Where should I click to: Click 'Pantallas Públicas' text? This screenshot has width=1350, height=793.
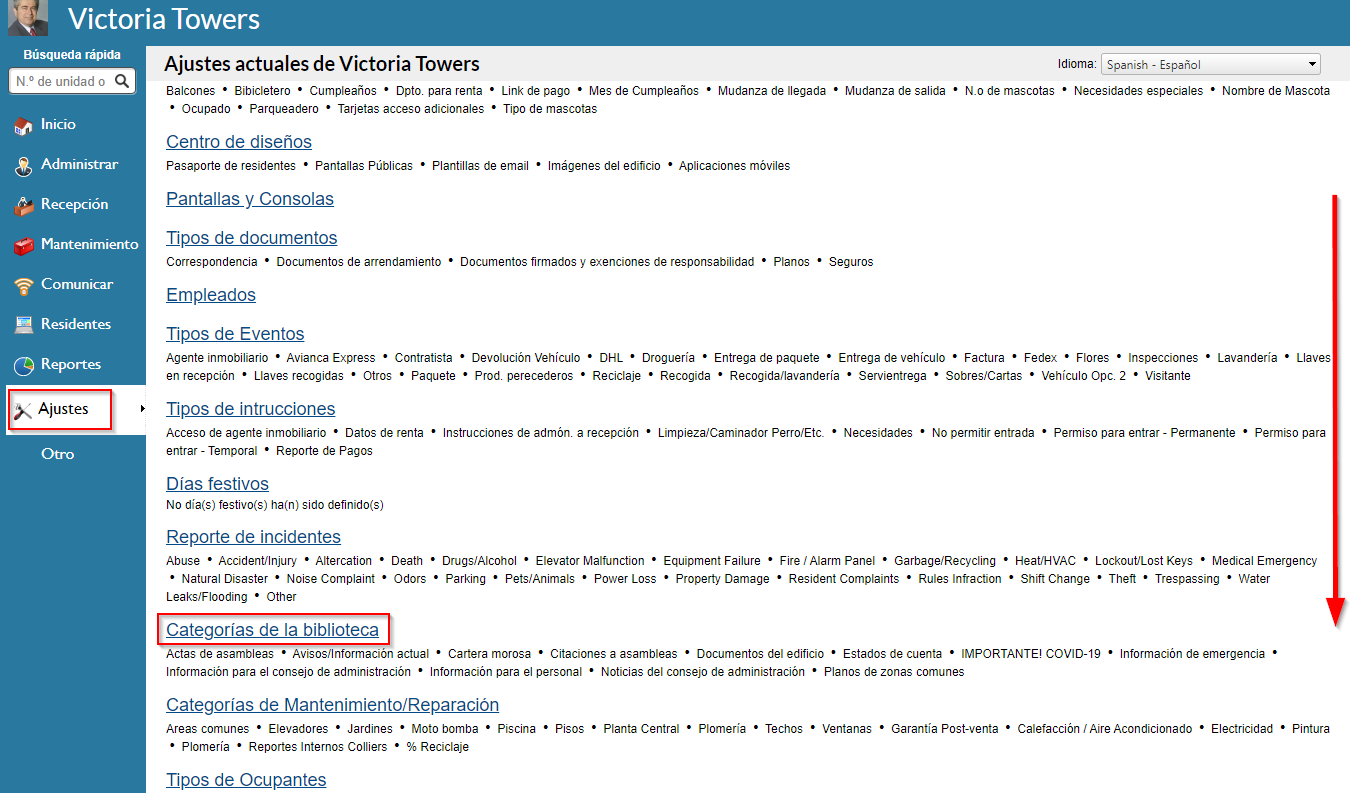pyautogui.click(x=364, y=166)
